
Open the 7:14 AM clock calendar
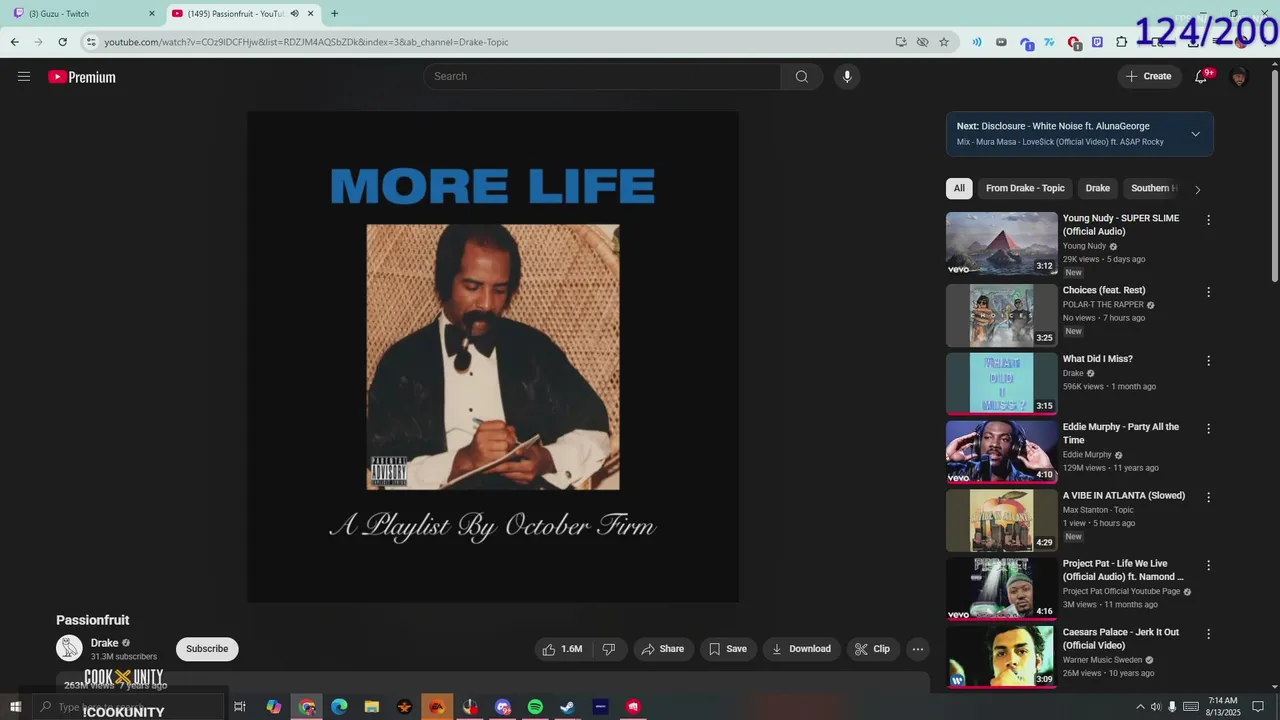pos(1223,707)
